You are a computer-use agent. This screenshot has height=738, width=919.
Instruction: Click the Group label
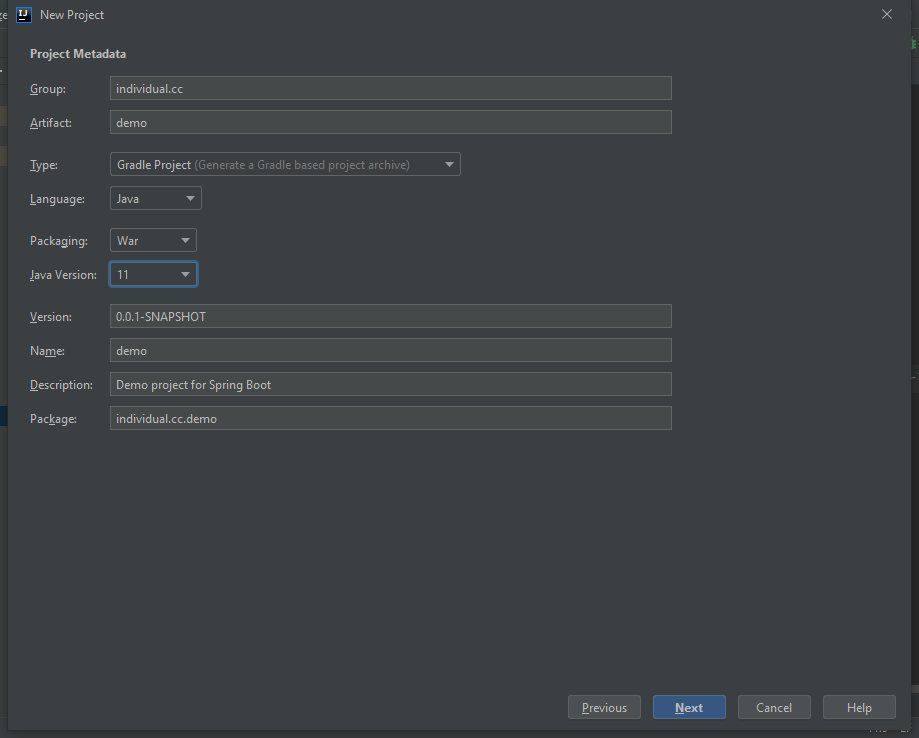[48, 89]
